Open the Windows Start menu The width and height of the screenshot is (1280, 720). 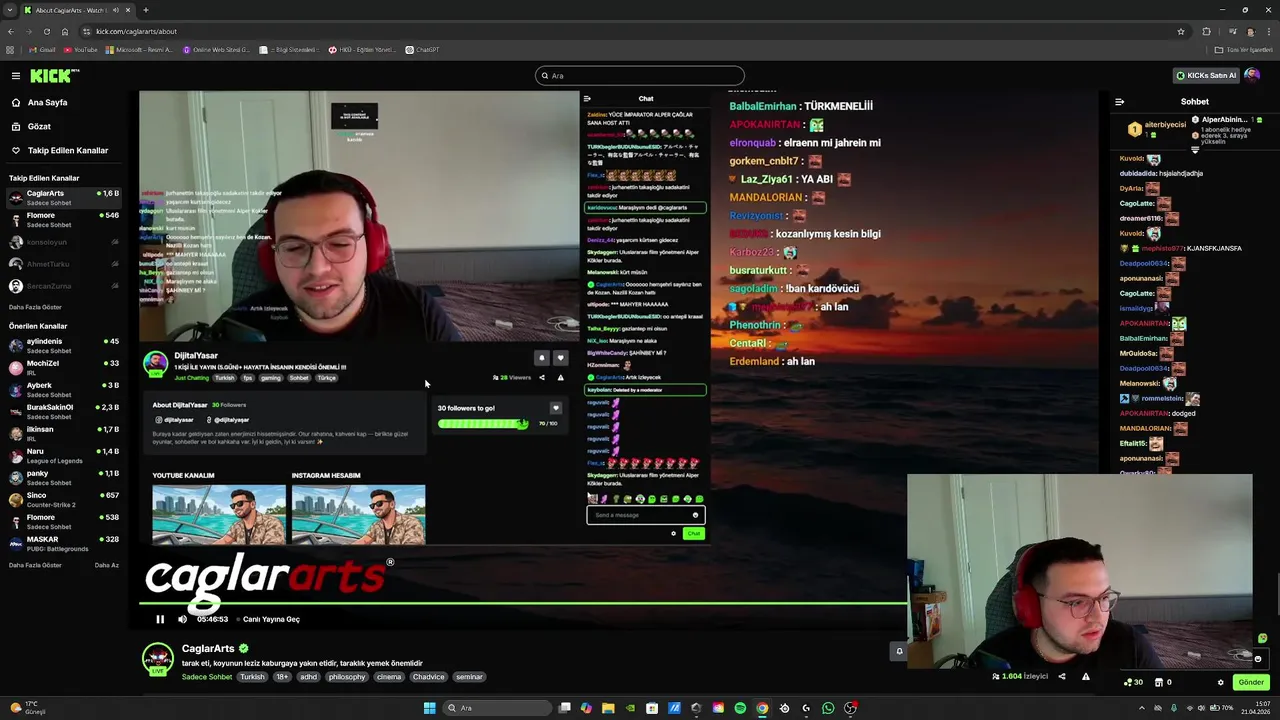click(430, 708)
